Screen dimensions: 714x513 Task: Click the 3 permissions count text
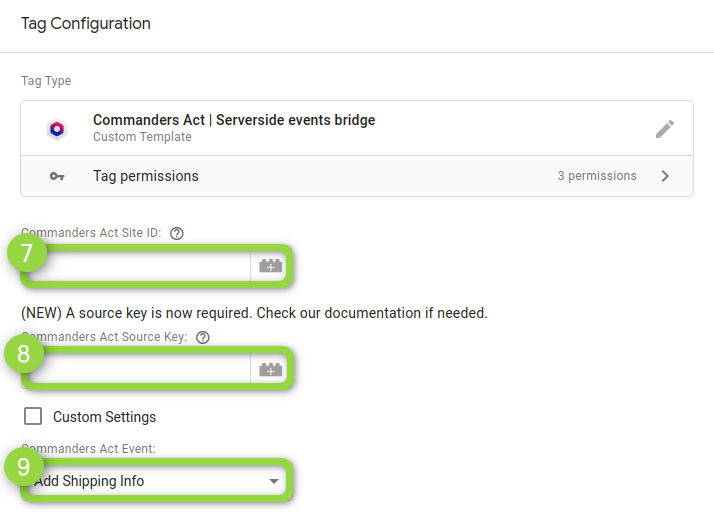597,176
